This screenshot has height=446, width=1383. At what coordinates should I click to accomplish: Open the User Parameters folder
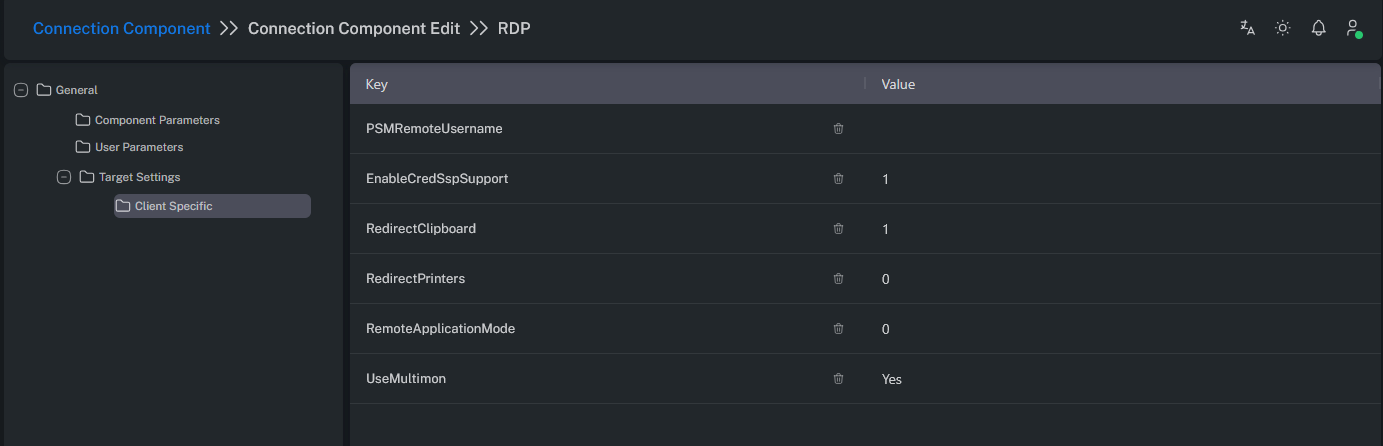(x=138, y=147)
